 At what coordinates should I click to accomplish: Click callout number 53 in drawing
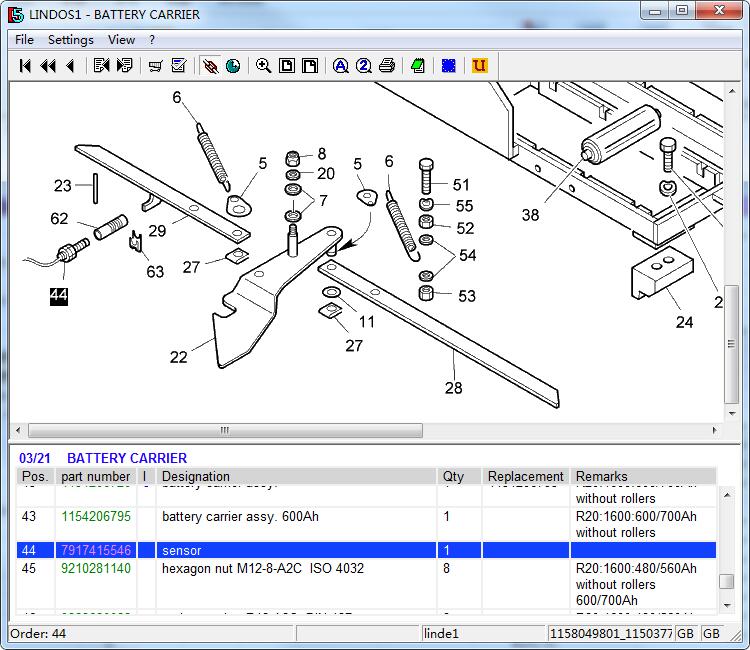[467, 296]
